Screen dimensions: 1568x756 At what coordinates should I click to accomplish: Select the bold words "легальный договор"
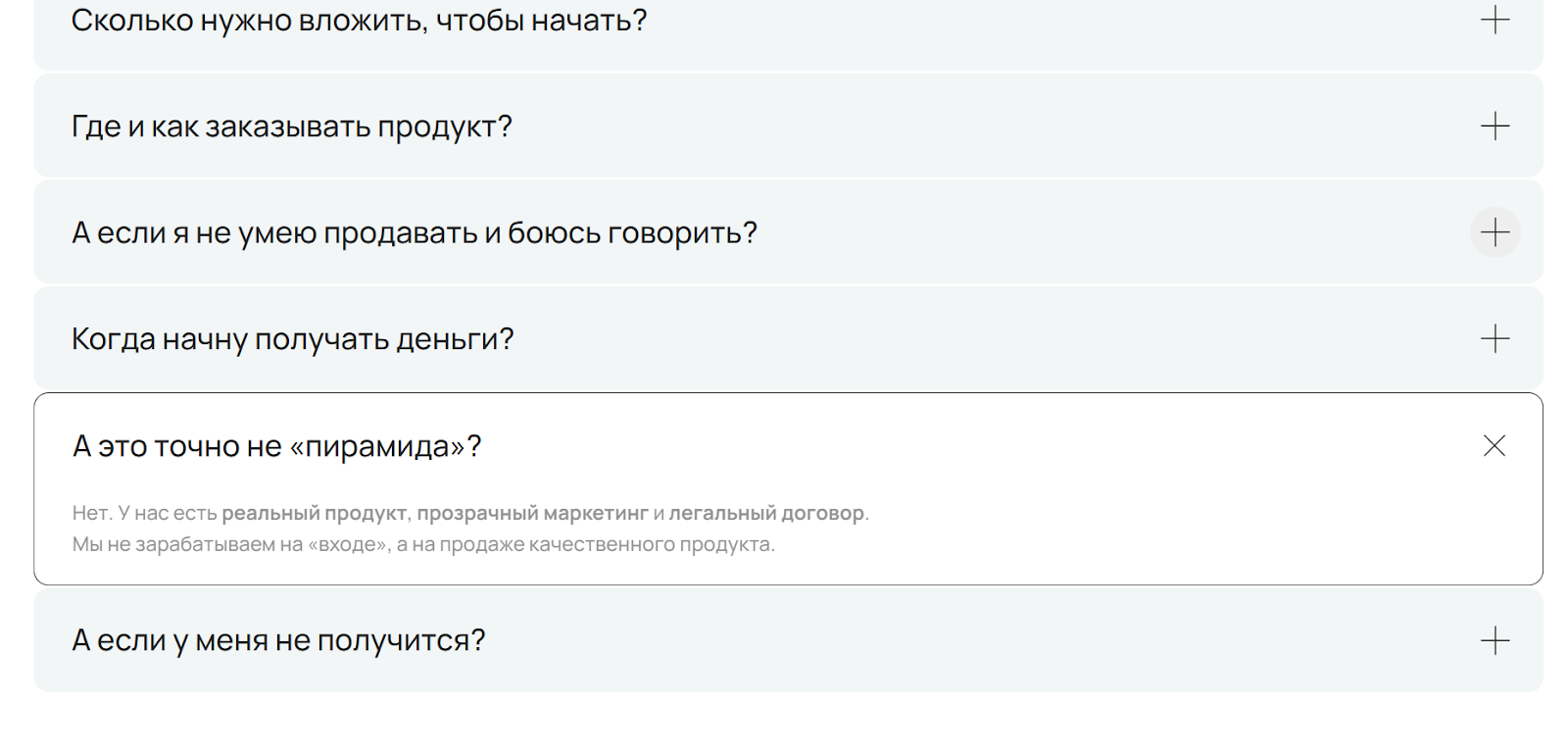click(766, 513)
